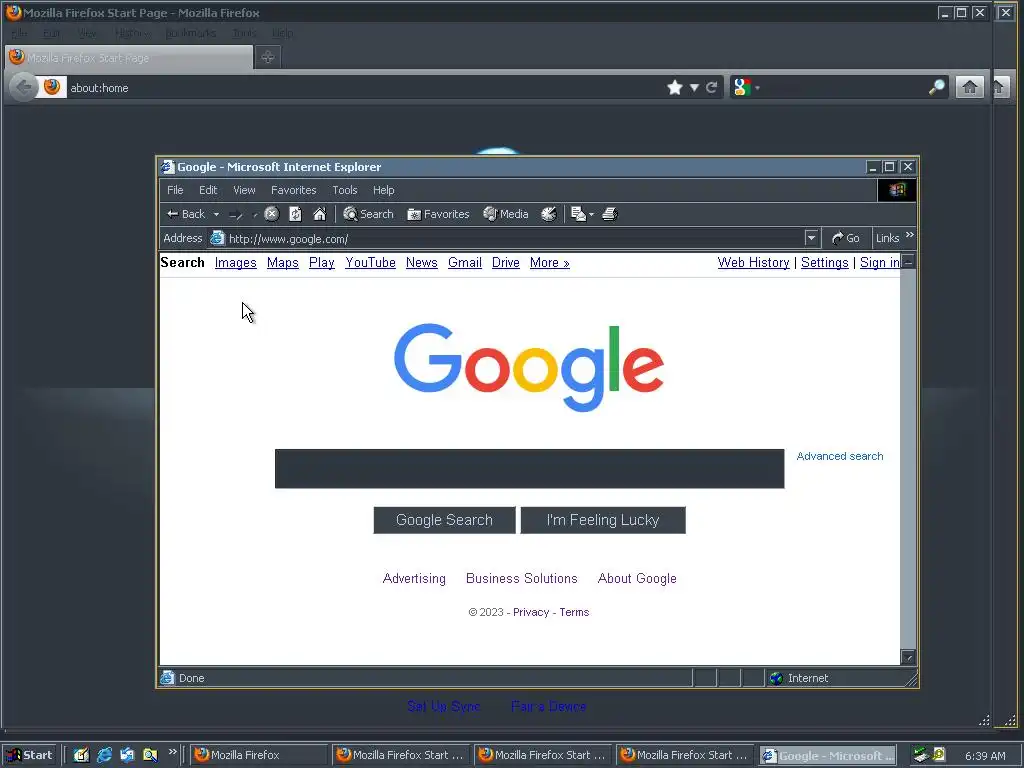Image resolution: width=1024 pixels, height=768 pixels.
Task: Expand the Forward button history dropdown
Action: tap(254, 215)
